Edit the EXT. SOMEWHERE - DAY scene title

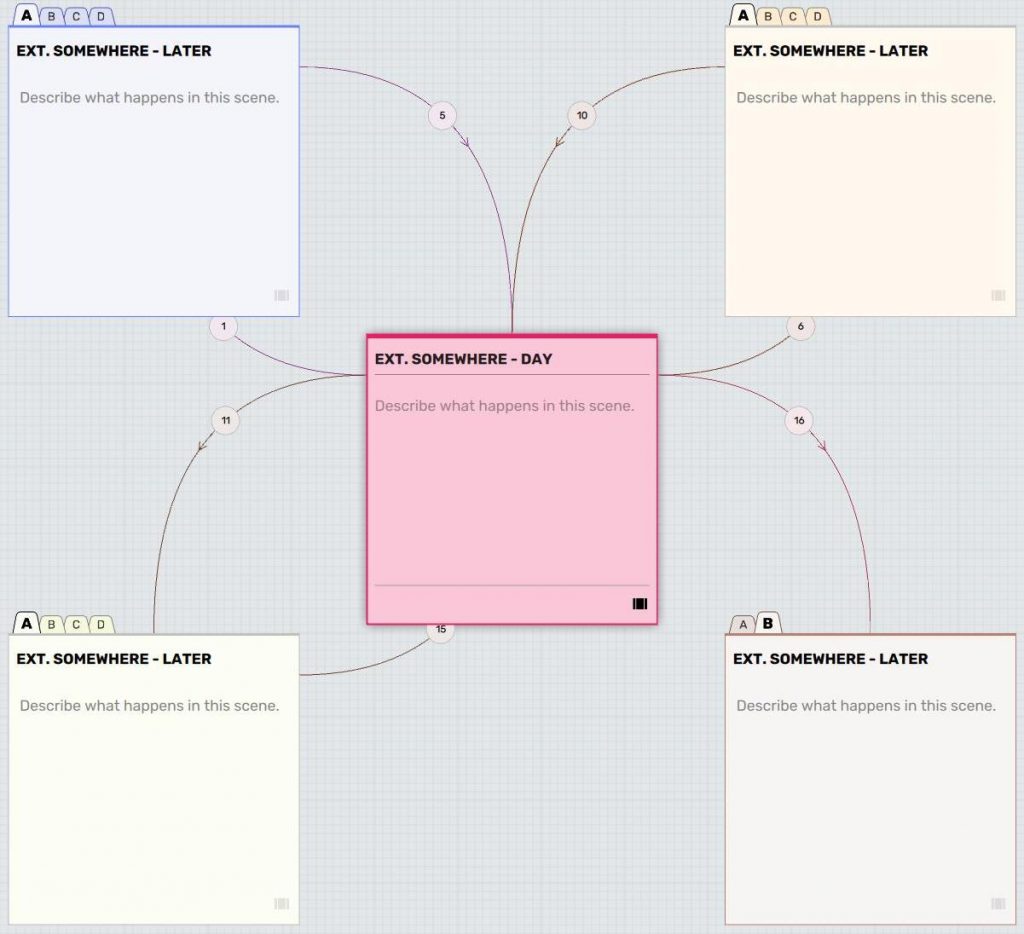(x=463, y=359)
